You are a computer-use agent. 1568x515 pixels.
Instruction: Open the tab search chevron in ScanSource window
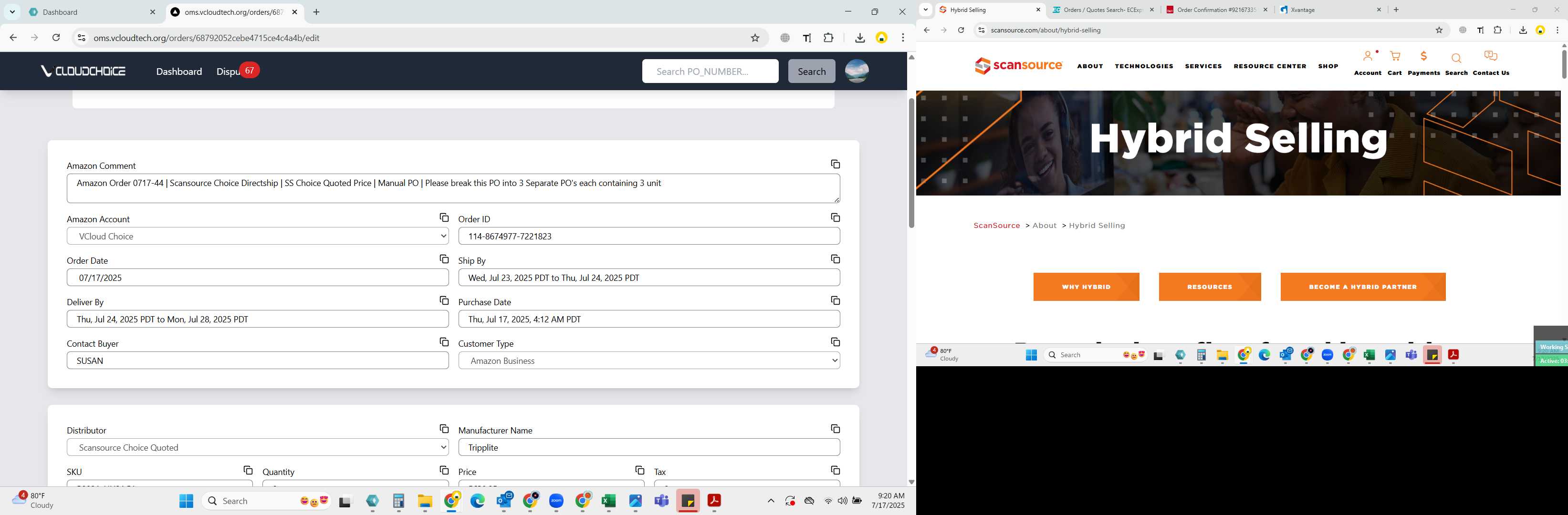[926, 10]
